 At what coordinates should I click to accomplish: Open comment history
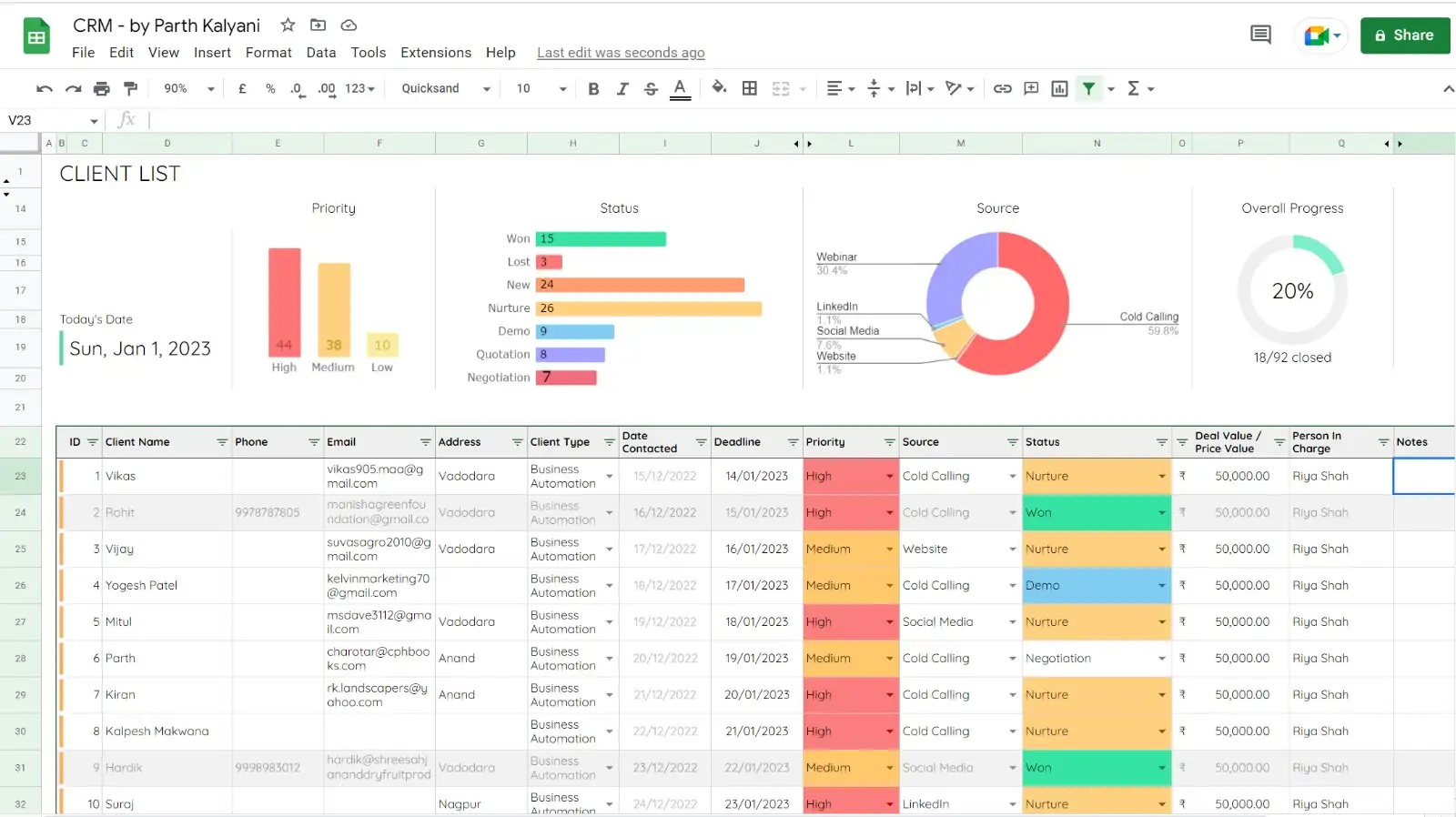tap(1260, 35)
